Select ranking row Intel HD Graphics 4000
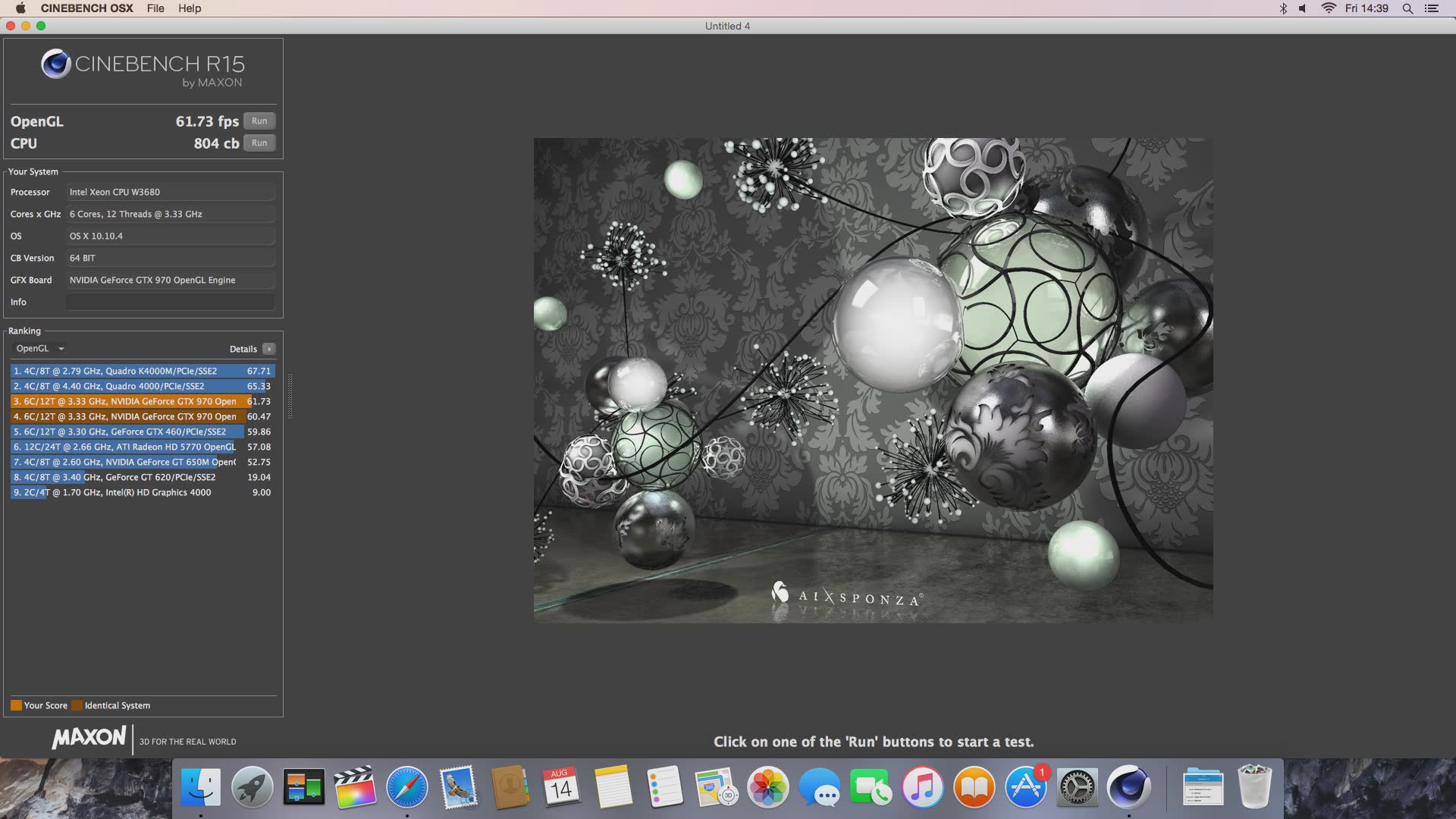The image size is (1456, 819). [143, 492]
